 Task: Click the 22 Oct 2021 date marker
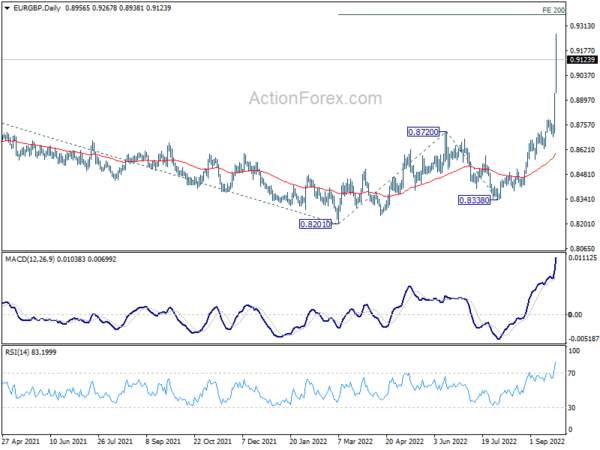pos(212,441)
